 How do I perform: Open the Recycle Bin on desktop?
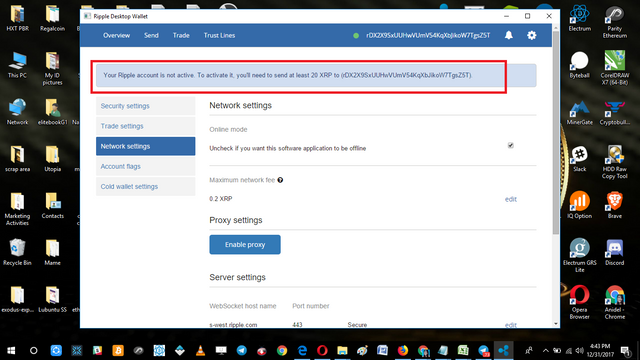[x=17, y=252]
